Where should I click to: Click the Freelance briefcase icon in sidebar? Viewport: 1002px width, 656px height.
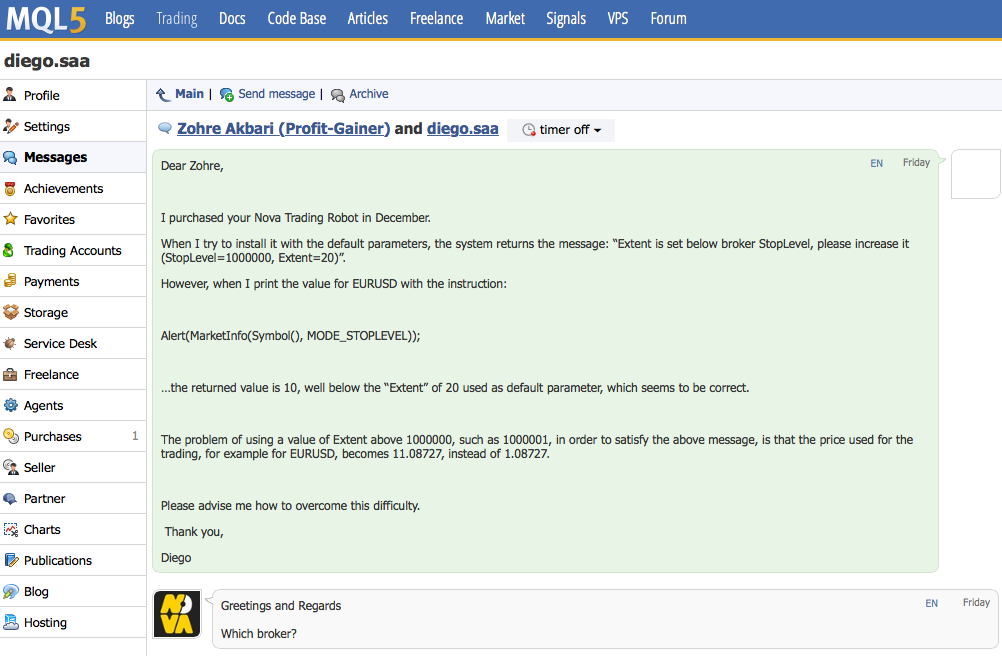[x=10, y=374]
